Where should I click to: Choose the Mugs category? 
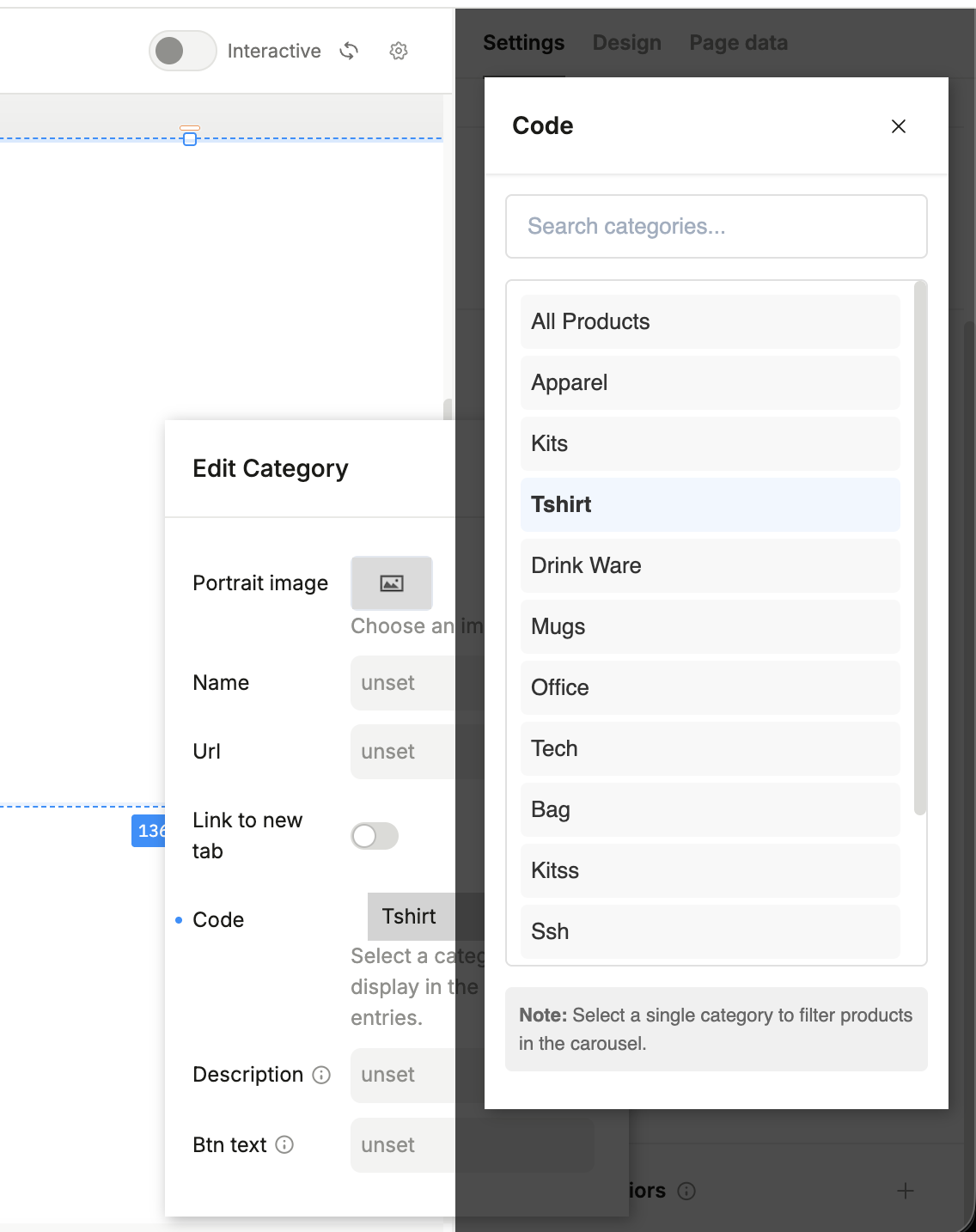coord(710,627)
